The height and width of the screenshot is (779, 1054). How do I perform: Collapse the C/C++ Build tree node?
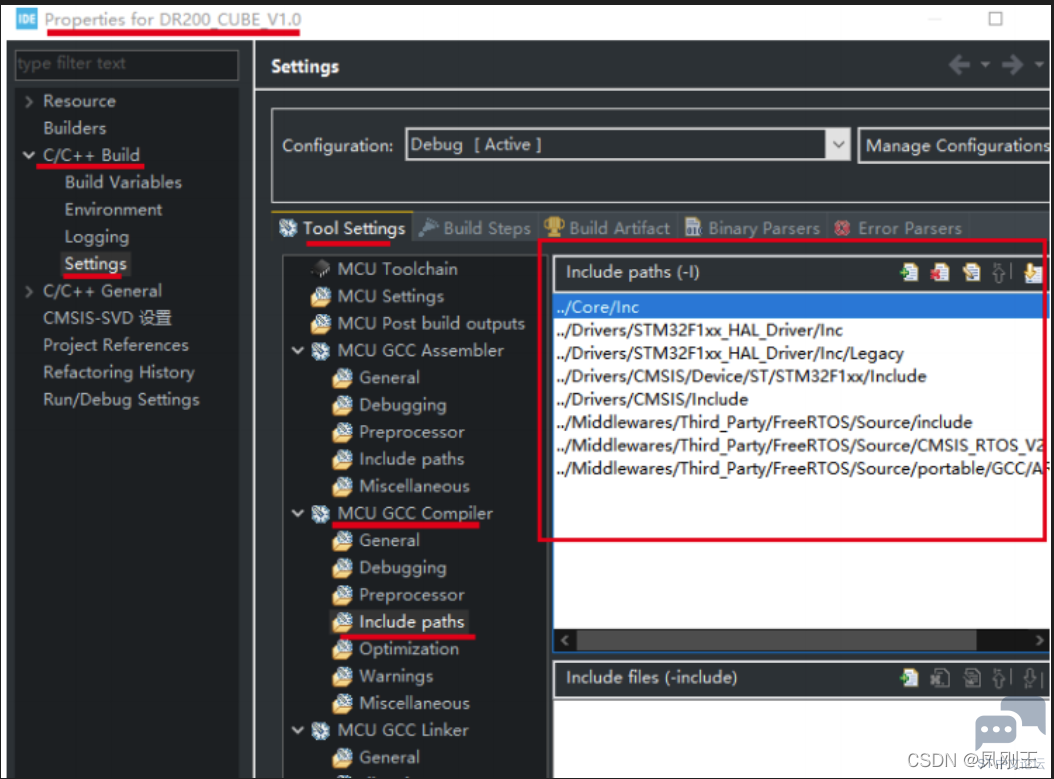29,155
